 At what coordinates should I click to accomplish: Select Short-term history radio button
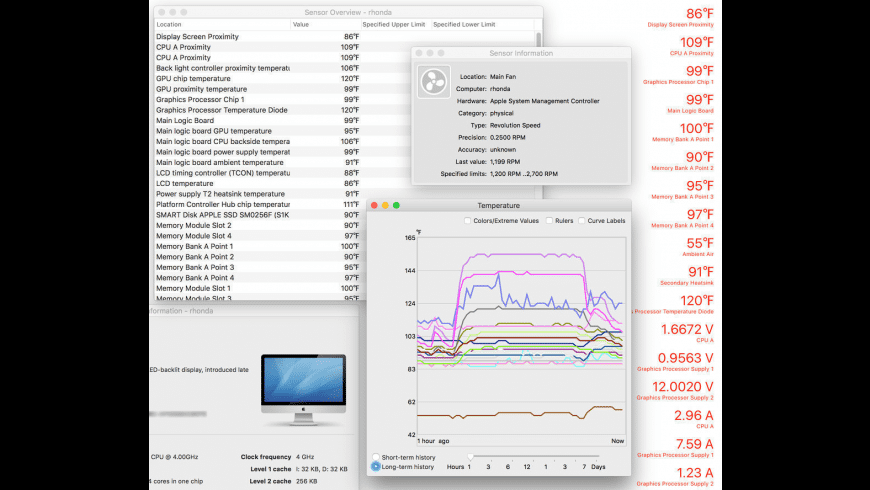point(376,457)
